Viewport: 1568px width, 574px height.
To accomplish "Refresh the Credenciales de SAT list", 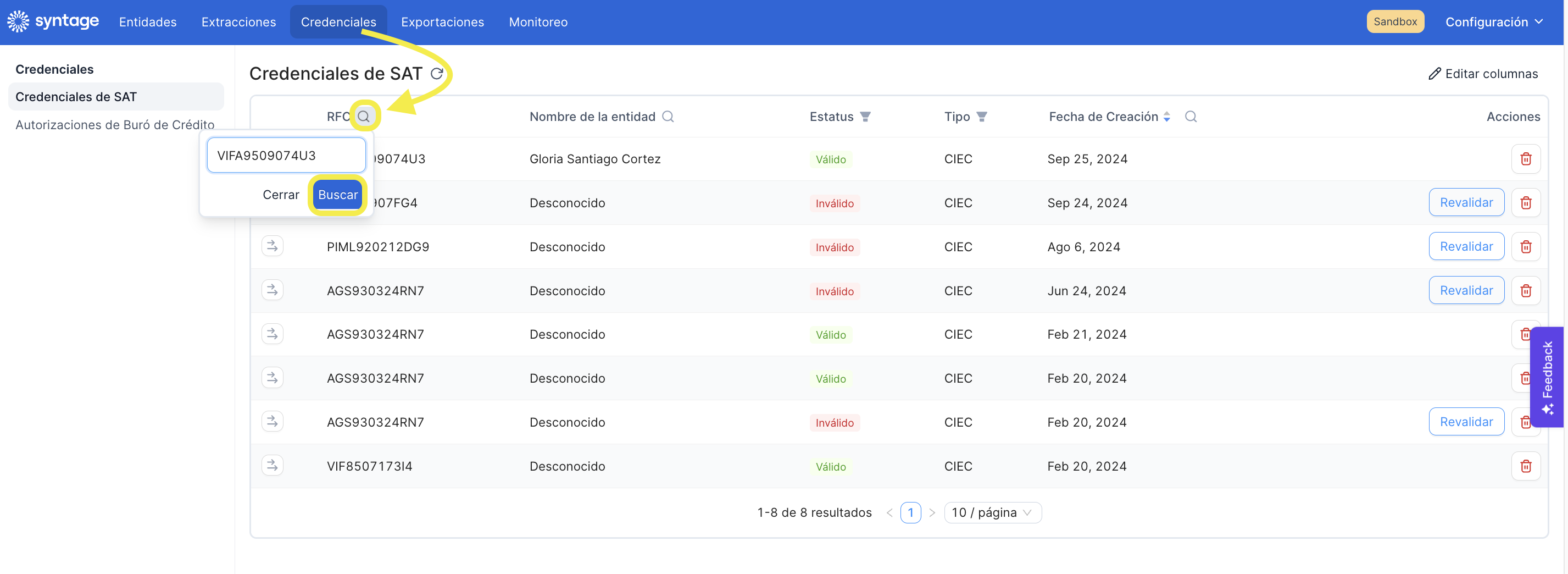I will point(436,74).
